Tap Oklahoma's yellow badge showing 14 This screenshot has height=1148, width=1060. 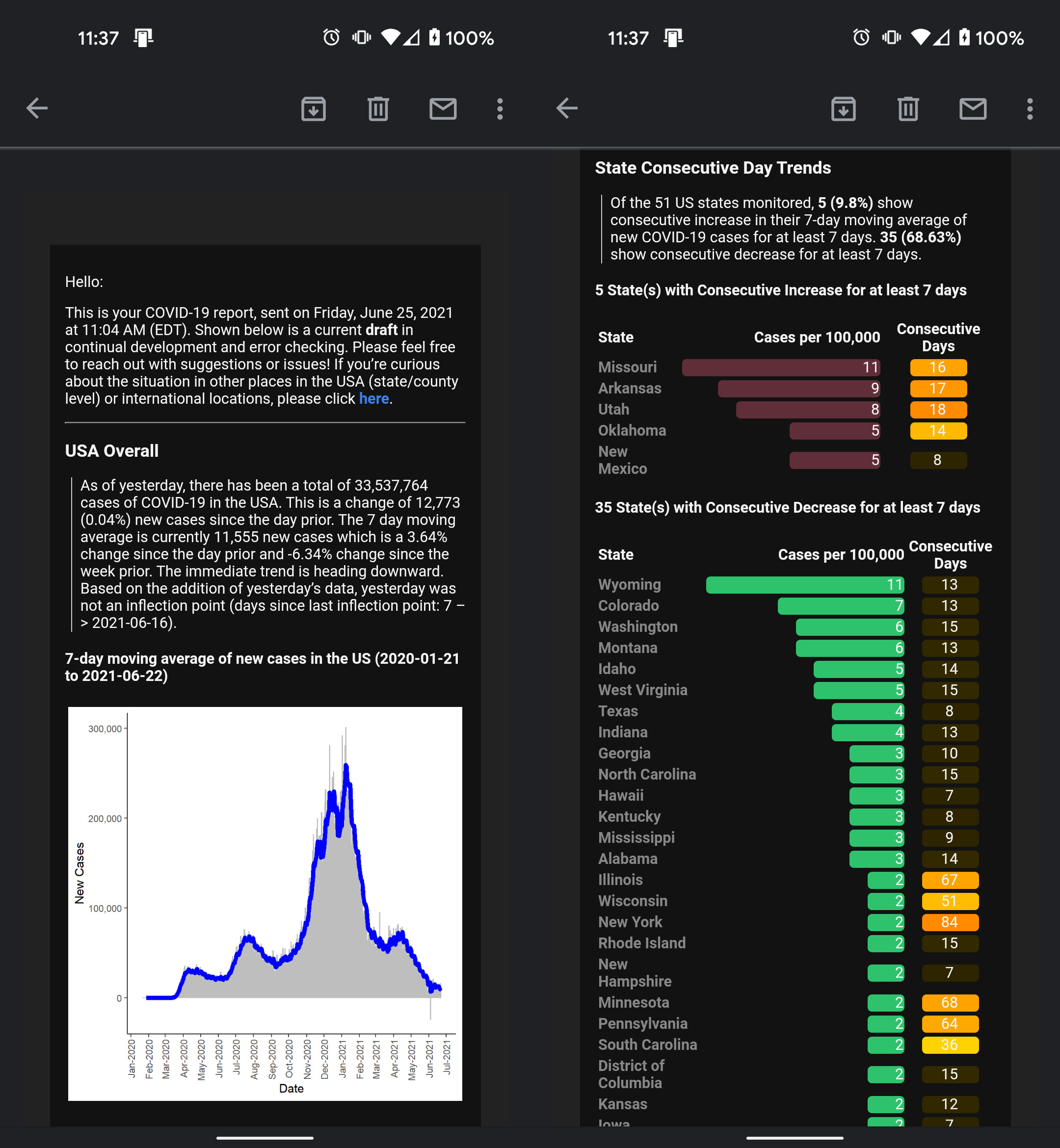pos(938,431)
